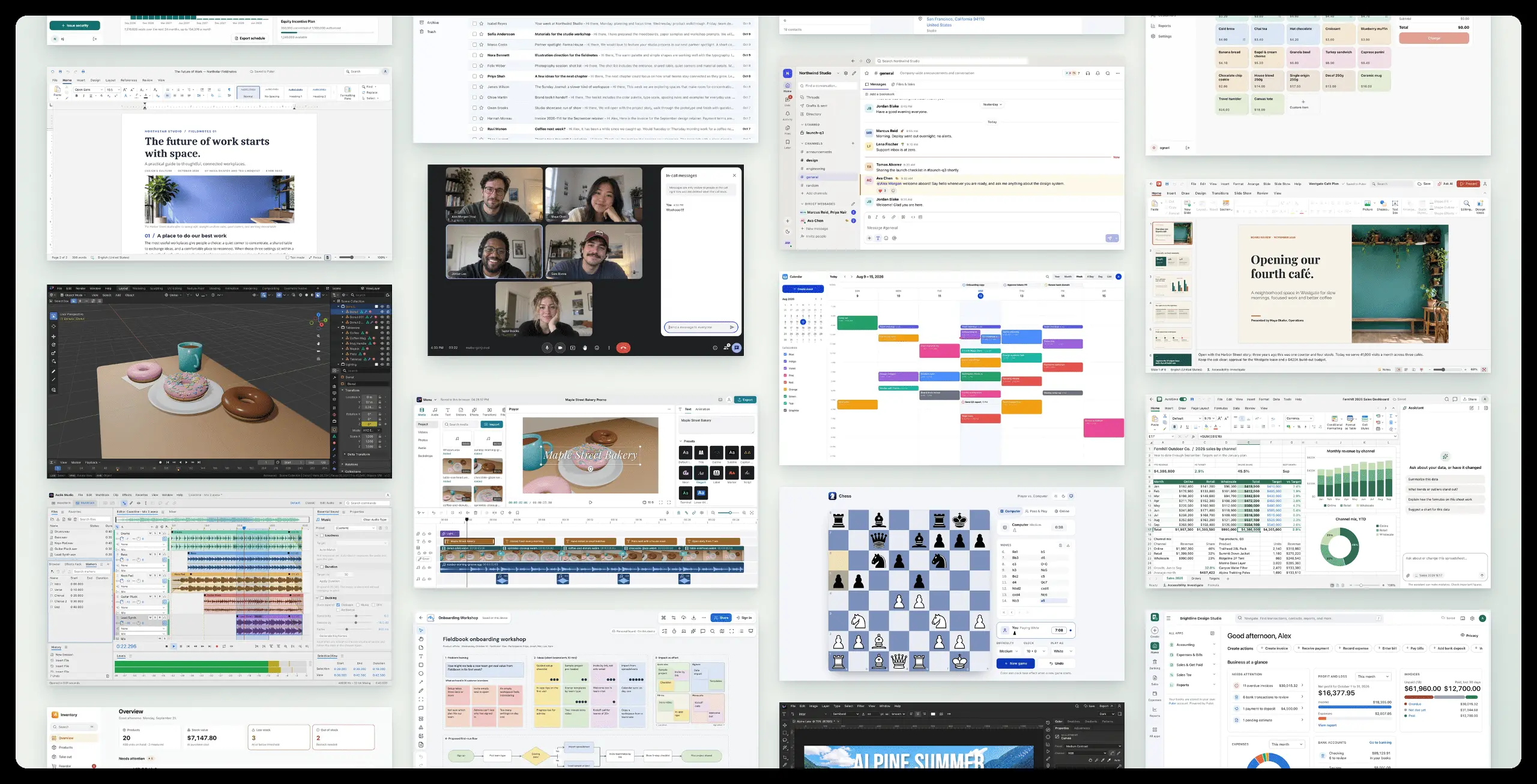Select the Isabel Reyes email checkbox
The width and height of the screenshot is (1537, 784).
[475, 24]
